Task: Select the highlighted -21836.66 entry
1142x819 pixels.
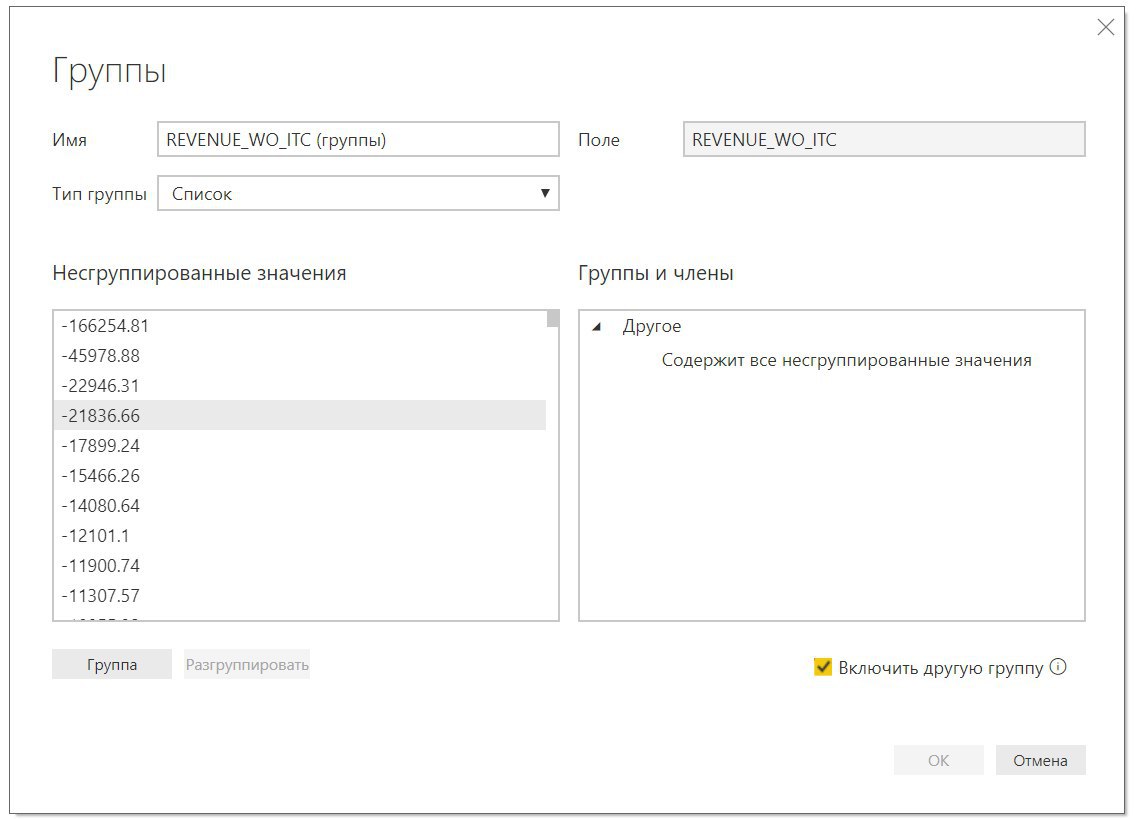Action: pyautogui.click(x=101, y=416)
